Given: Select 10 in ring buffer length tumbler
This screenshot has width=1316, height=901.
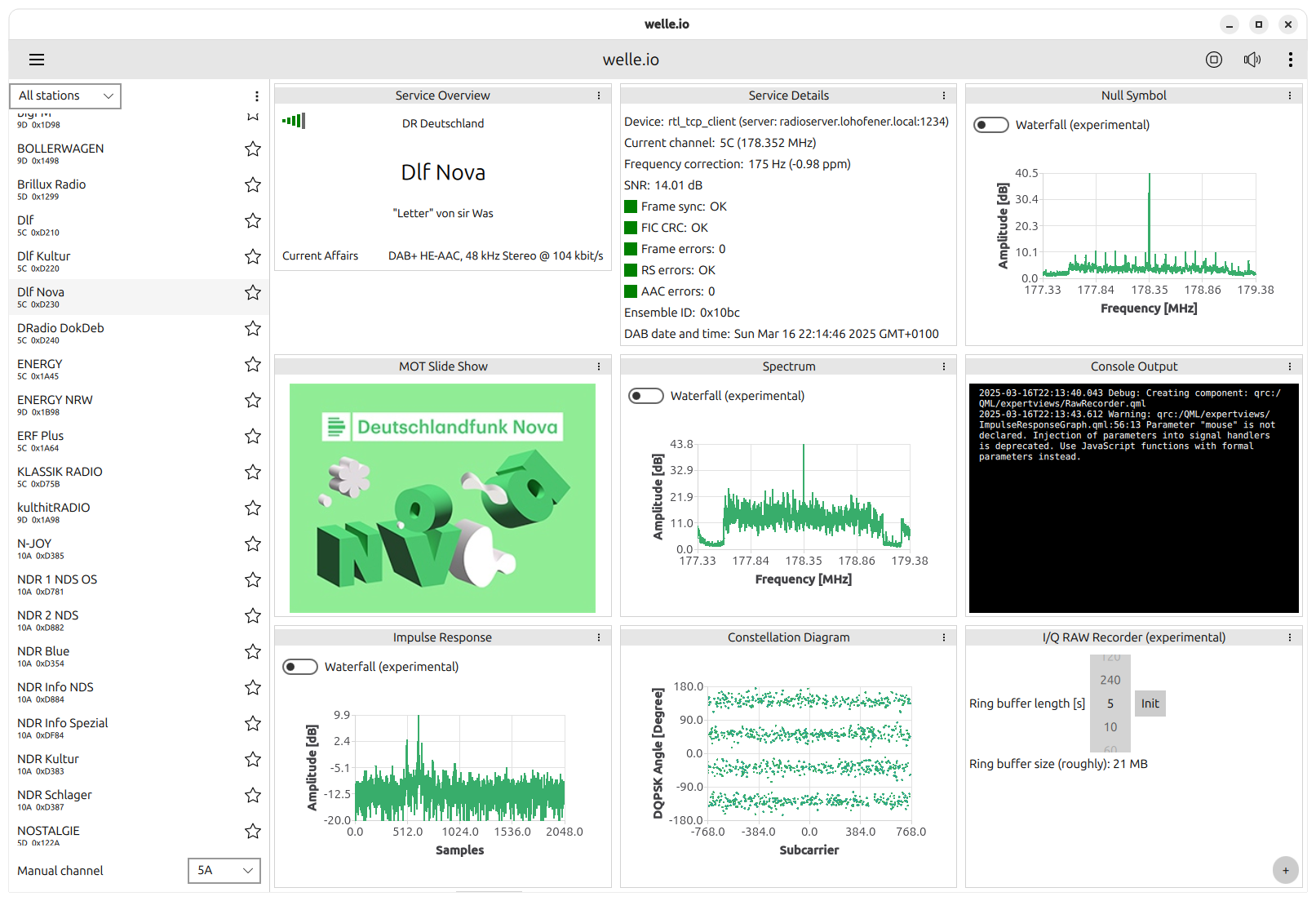Looking at the screenshot, I should (1110, 727).
